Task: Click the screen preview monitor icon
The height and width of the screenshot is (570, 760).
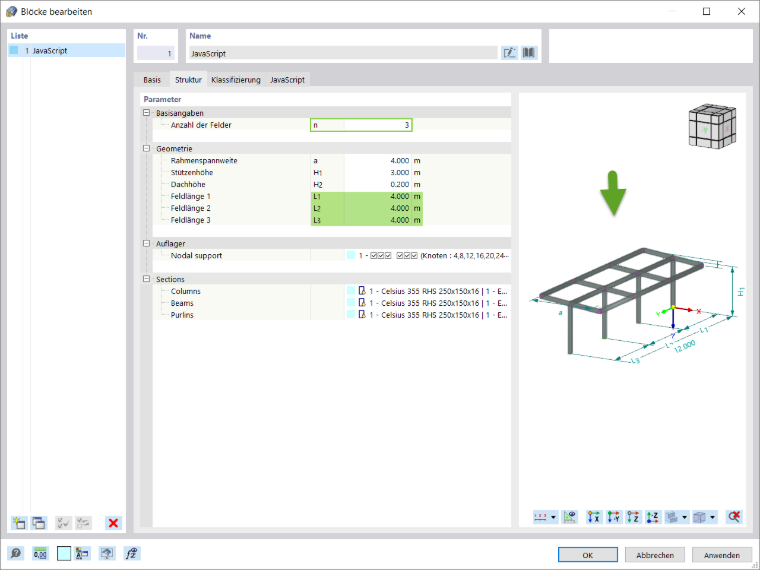Action: pos(107,553)
